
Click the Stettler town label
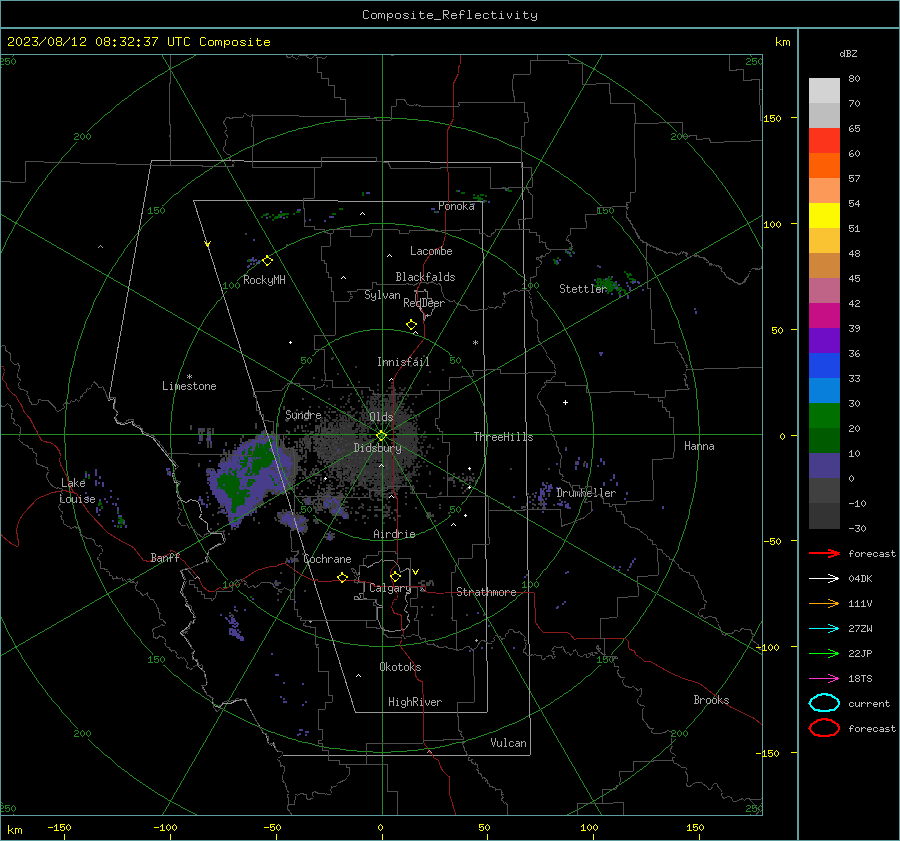pyautogui.click(x=583, y=289)
